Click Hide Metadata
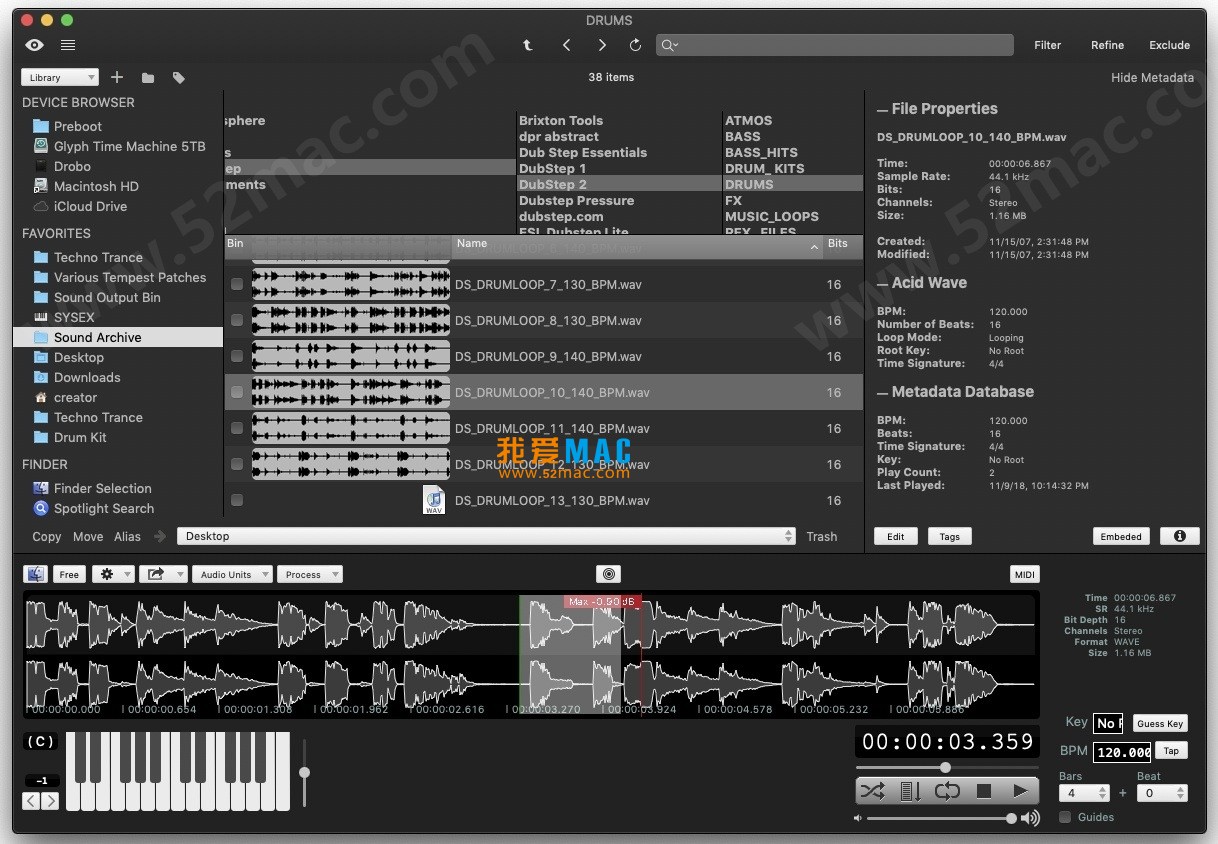This screenshot has width=1218, height=844. (x=1153, y=77)
